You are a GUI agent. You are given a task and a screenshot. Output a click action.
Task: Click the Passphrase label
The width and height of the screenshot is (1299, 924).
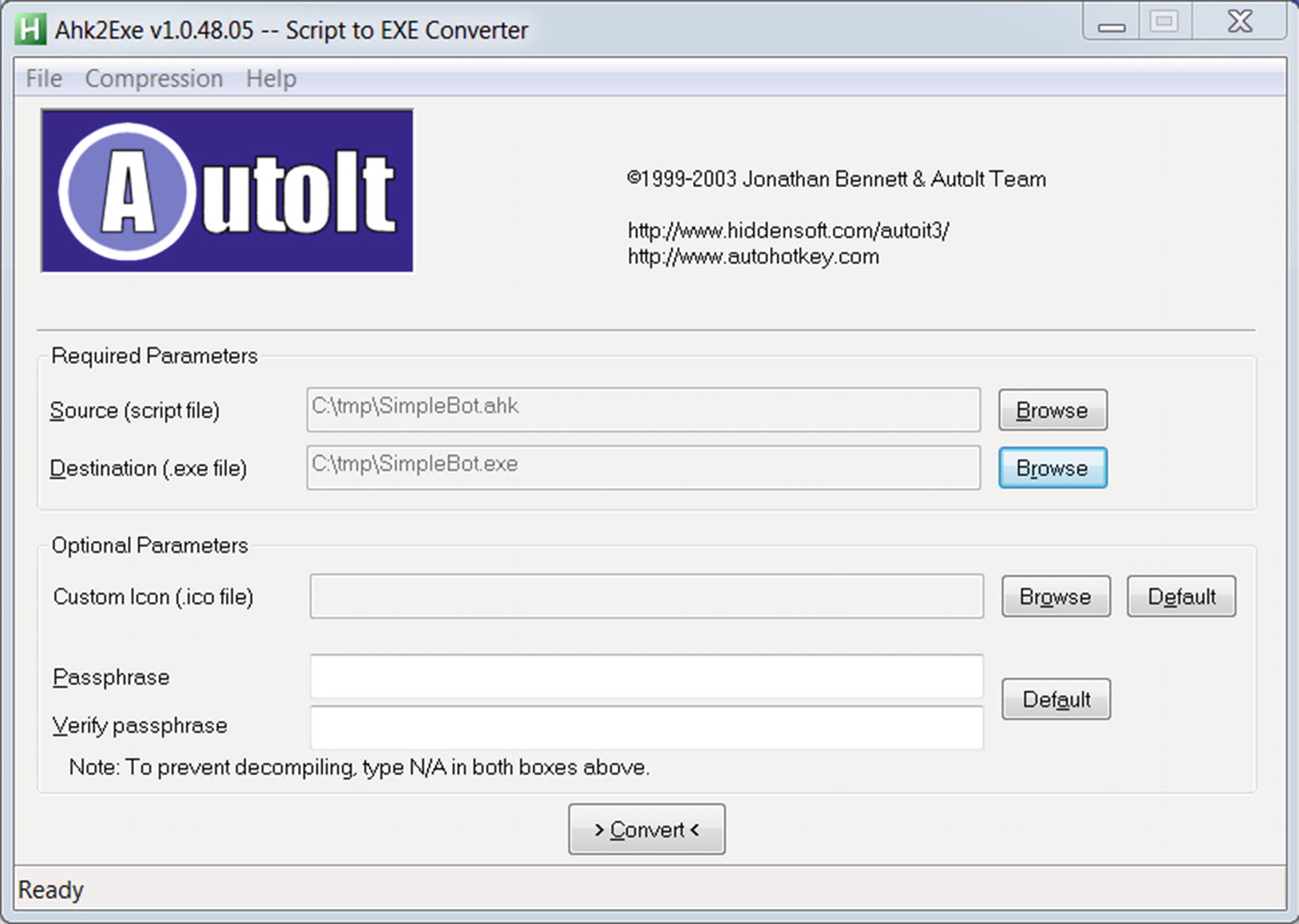coord(111,678)
